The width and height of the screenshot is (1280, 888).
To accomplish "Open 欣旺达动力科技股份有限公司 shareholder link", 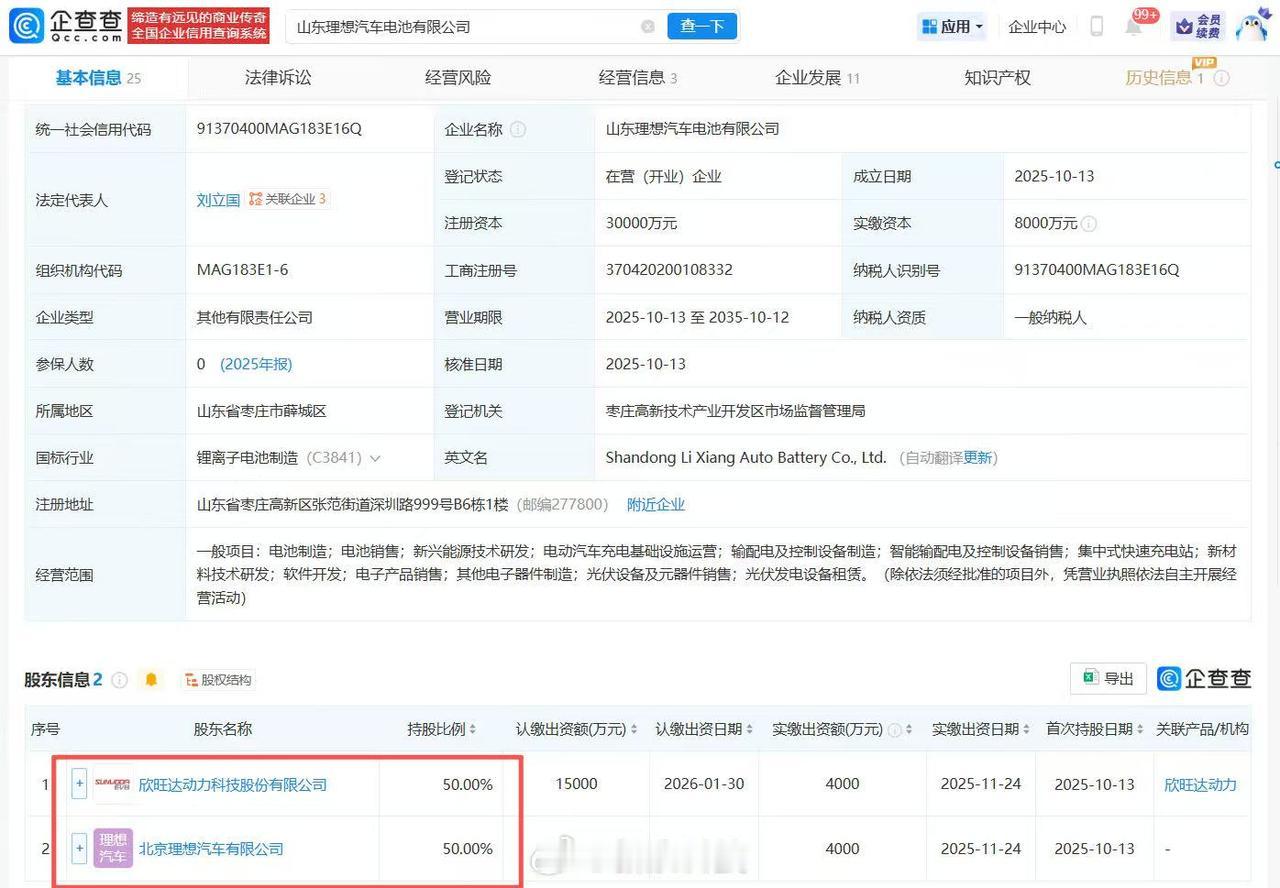I will click(233, 785).
